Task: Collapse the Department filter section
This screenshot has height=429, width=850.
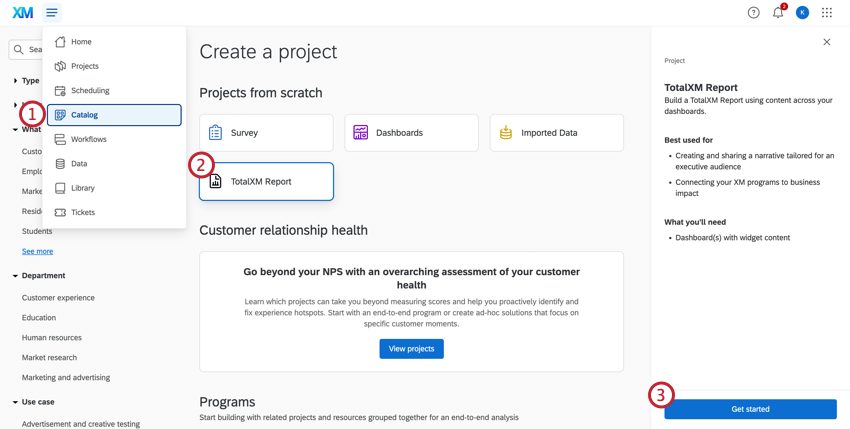Action: point(15,276)
